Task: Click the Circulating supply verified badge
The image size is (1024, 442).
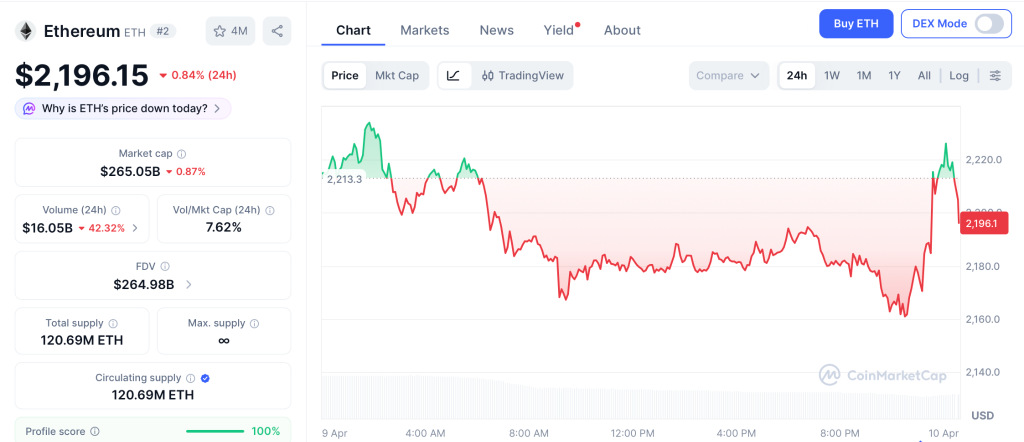Action: coord(205,378)
